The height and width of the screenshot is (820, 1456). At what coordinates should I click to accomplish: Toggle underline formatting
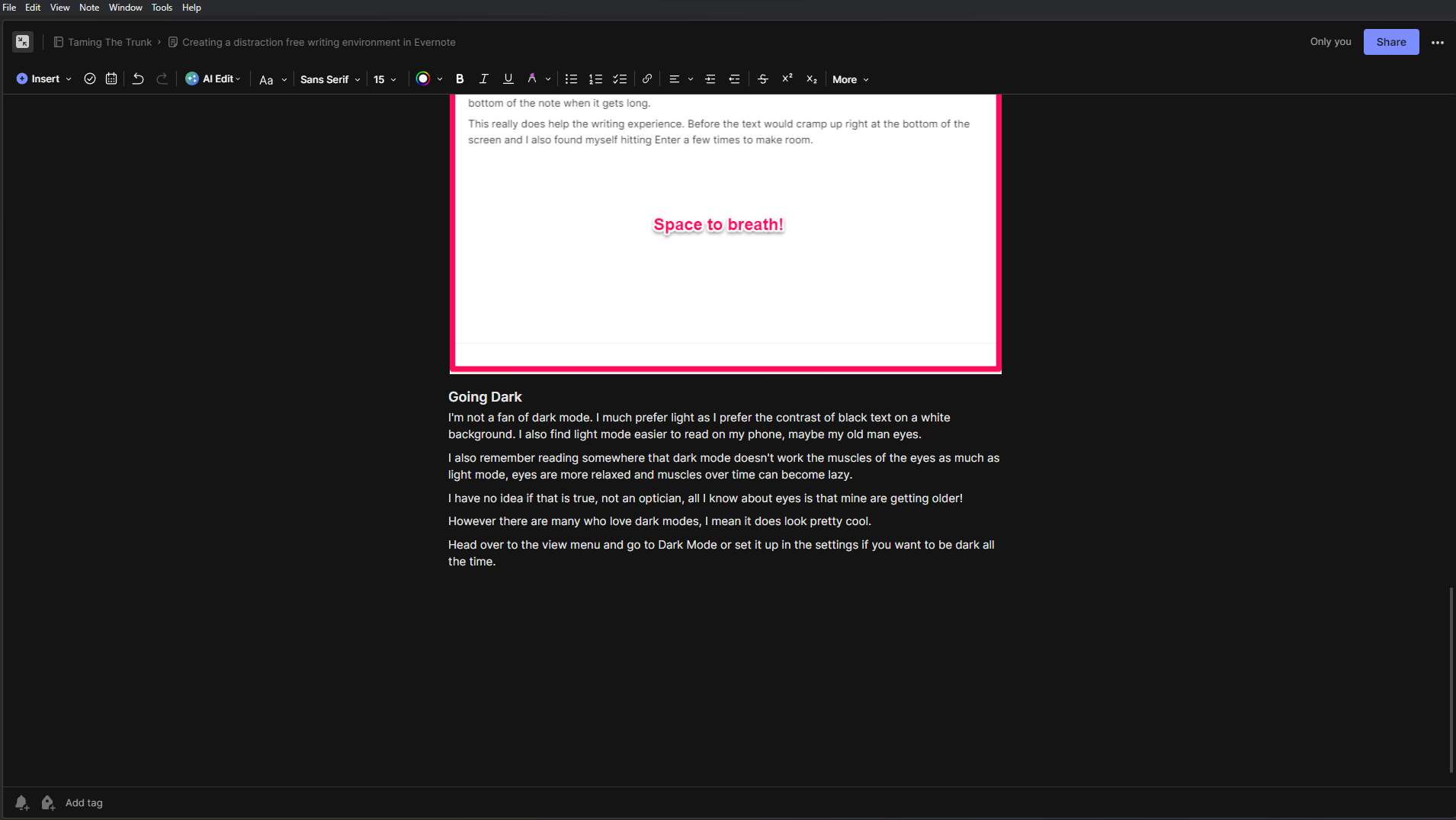point(507,78)
